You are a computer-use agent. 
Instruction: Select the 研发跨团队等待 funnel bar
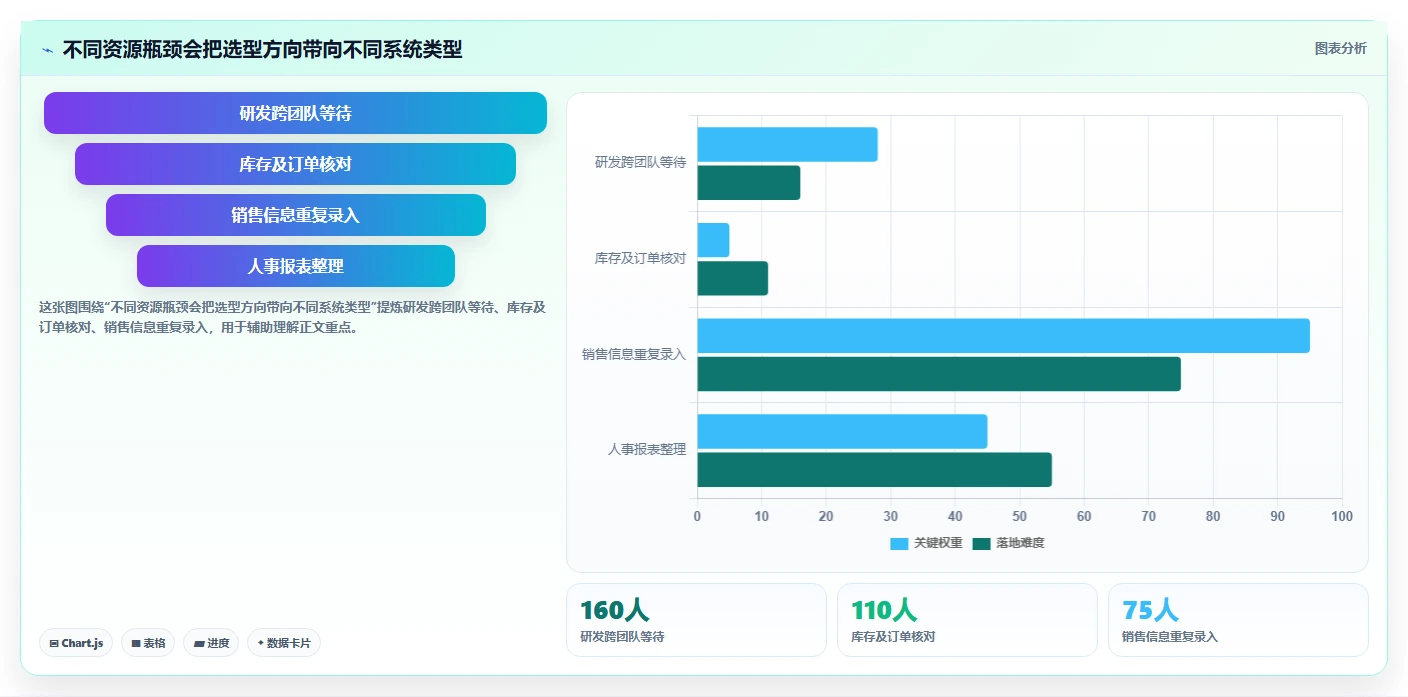295,113
